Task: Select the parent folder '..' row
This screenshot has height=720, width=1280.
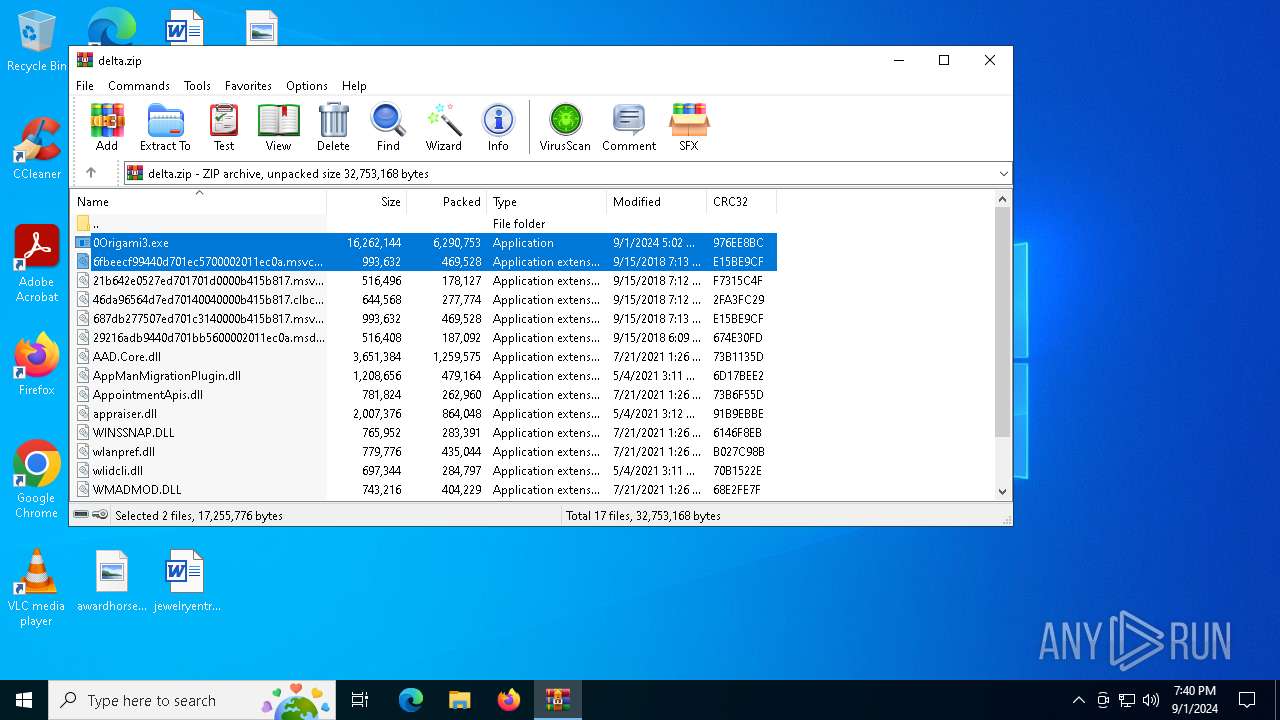Action: click(x=424, y=224)
